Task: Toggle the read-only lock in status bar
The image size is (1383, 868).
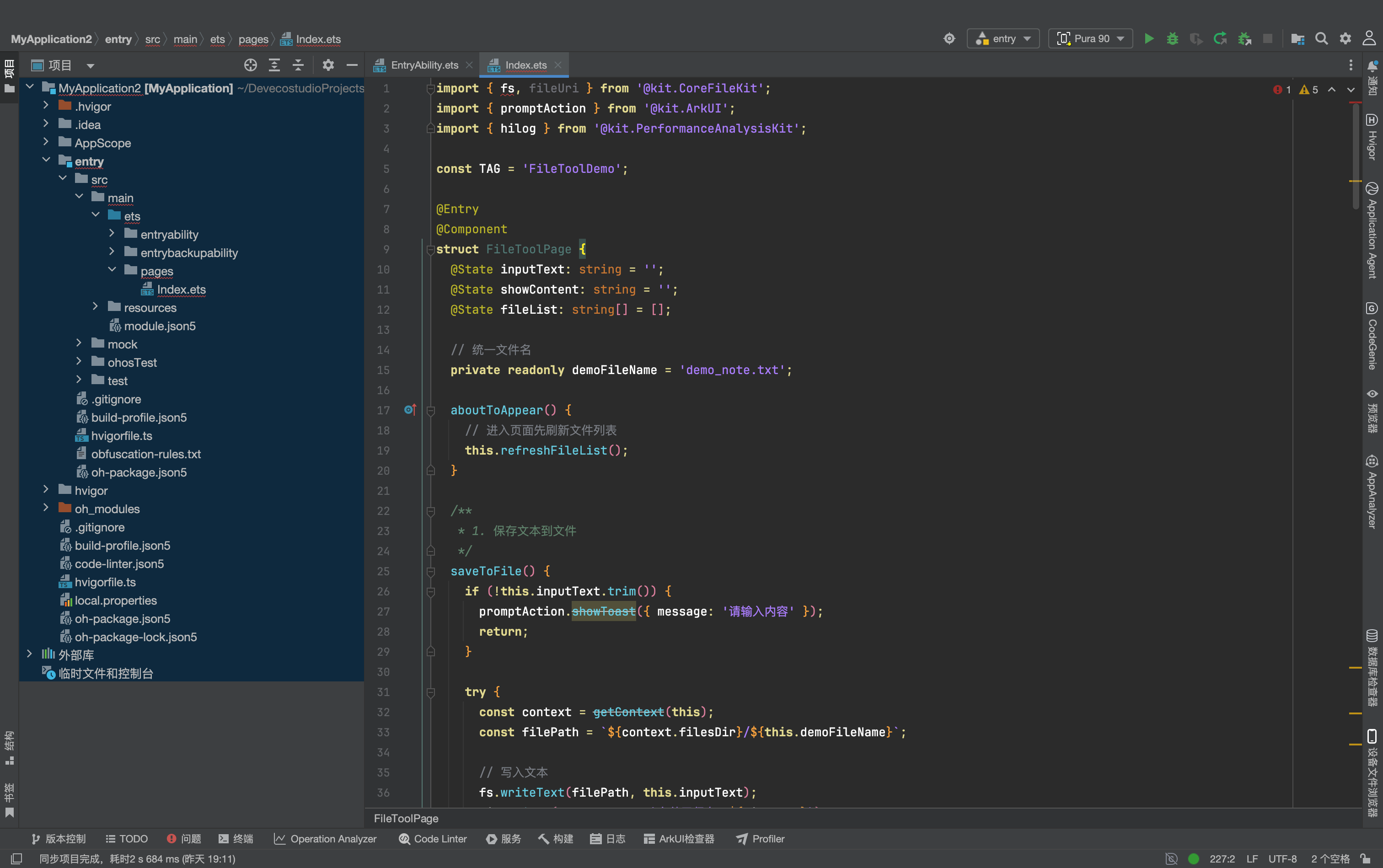Action: 1366,859
